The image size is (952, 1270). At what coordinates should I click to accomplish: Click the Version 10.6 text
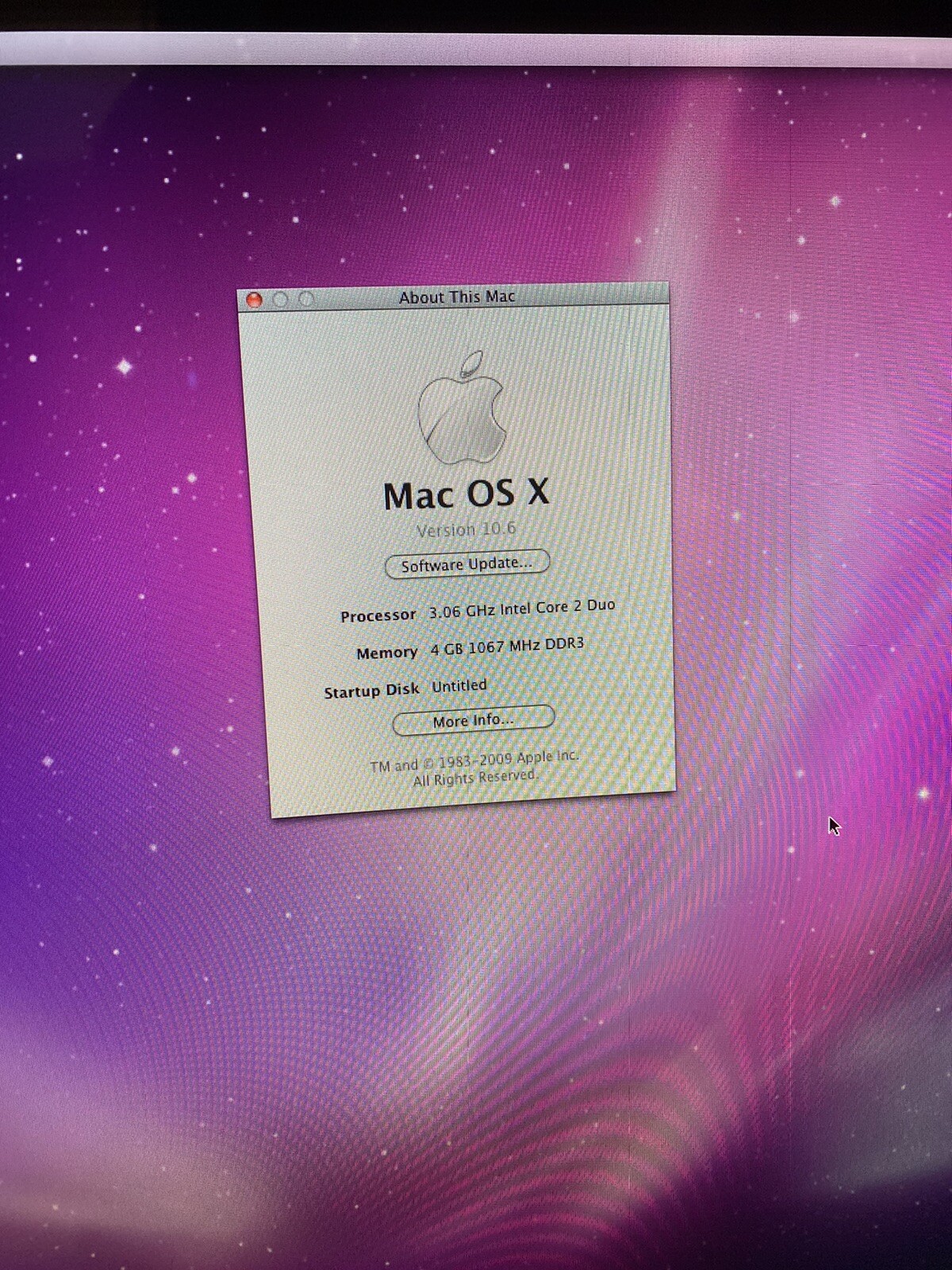click(466, 529)
